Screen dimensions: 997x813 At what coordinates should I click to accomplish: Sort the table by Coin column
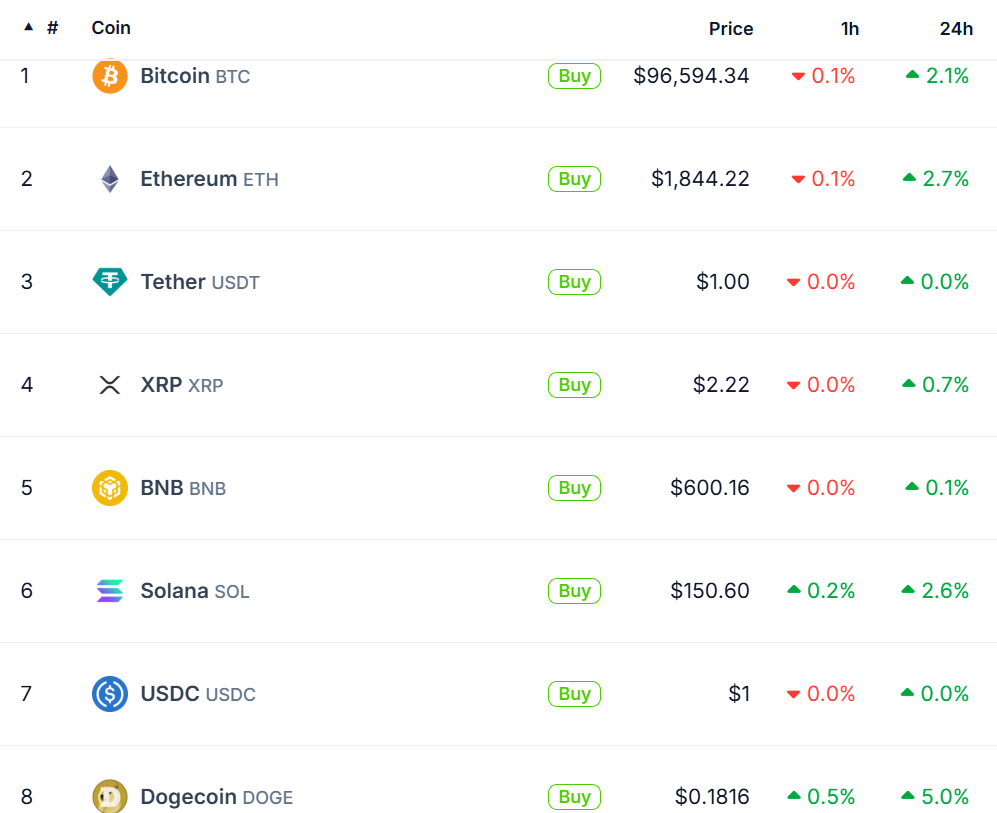111,28
